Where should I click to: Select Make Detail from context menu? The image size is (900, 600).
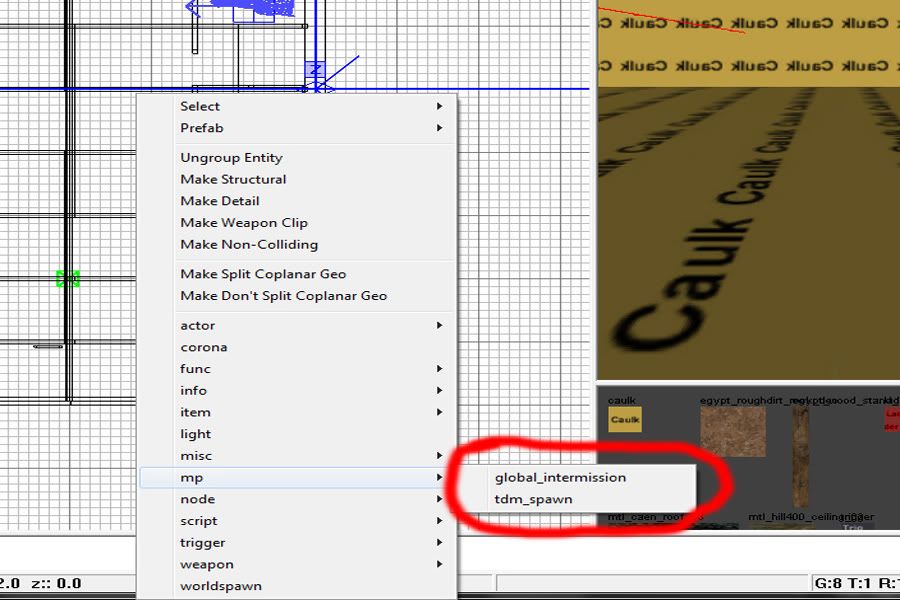[220, 201]
